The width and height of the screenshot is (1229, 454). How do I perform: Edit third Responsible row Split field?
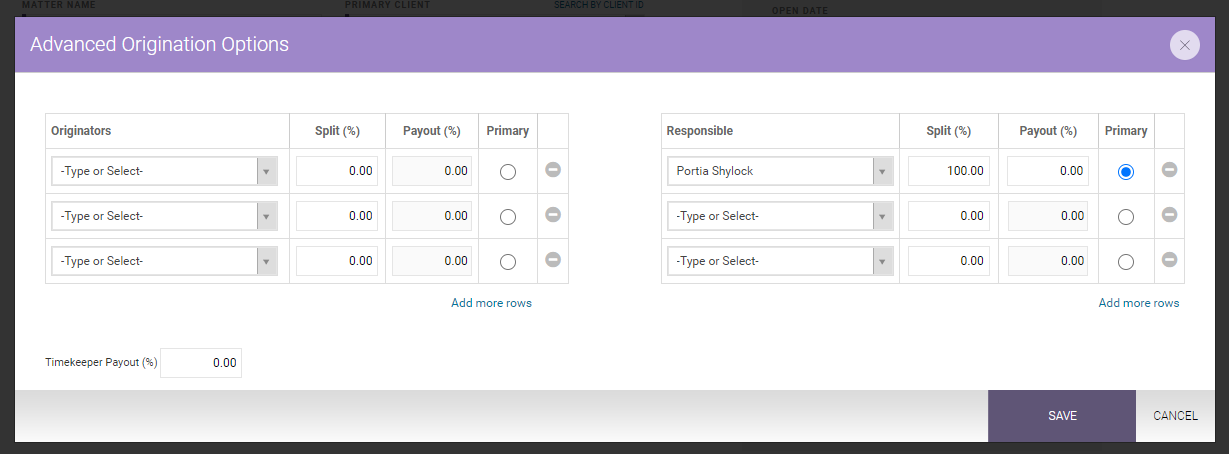949,261
